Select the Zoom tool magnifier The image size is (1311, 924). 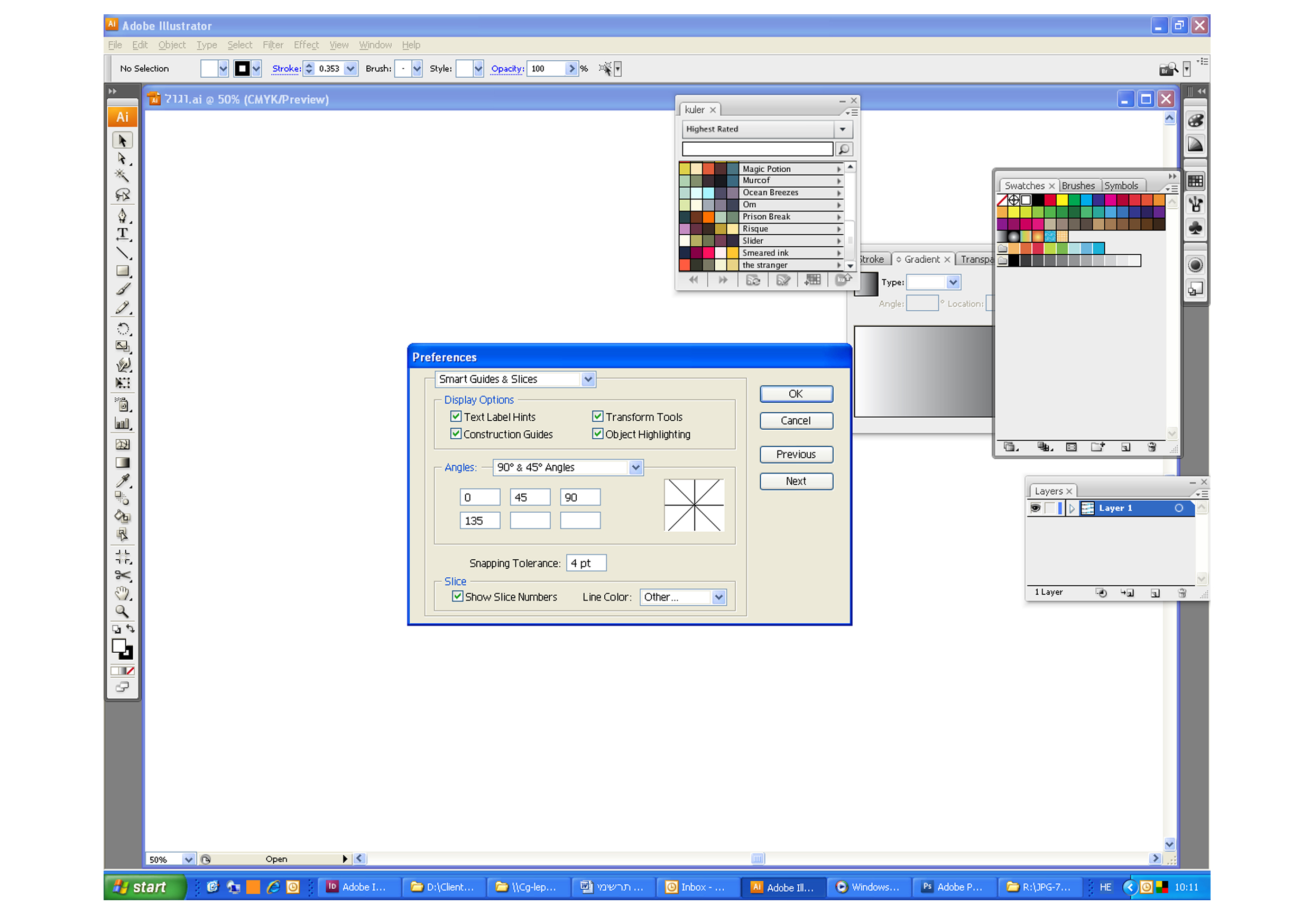[x=122, y=612]
